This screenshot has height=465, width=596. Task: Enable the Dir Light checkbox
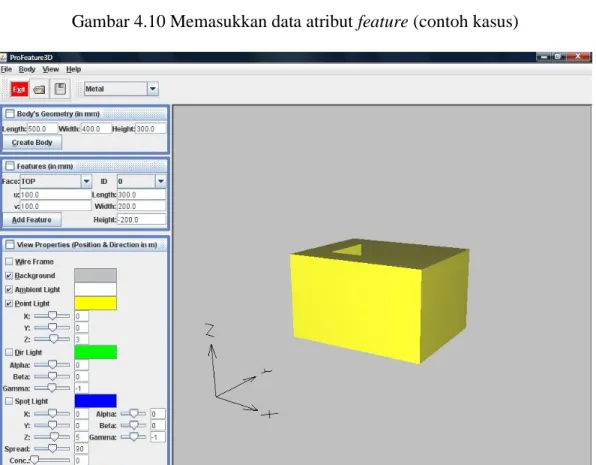9,352
